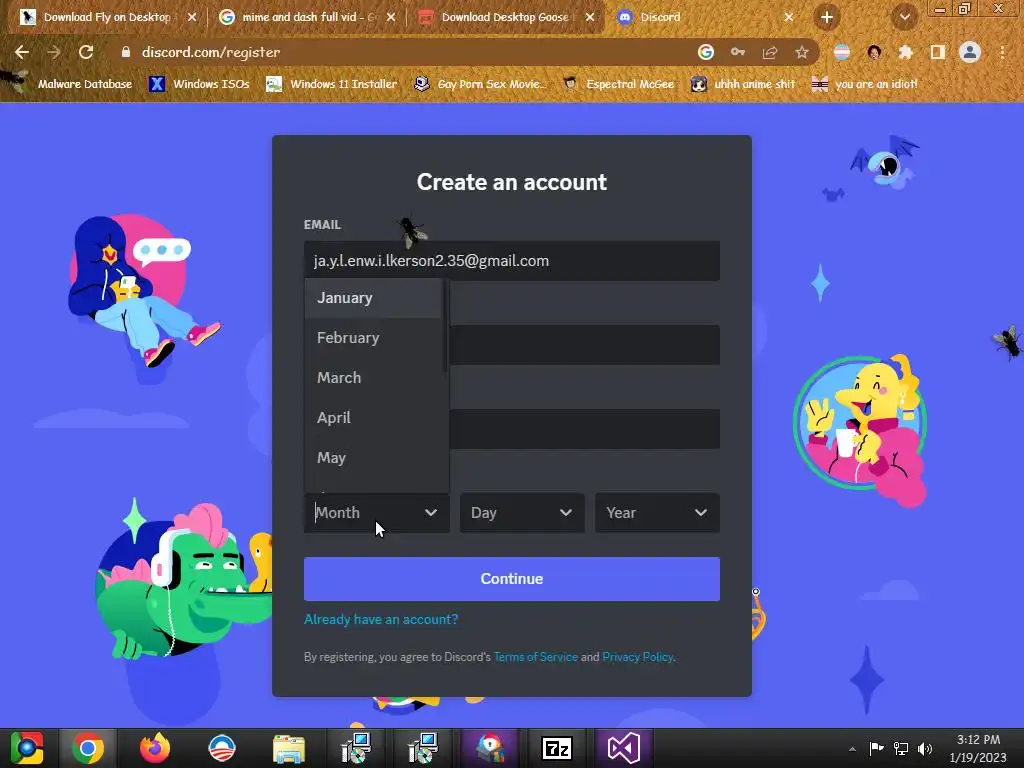Switch to the Download Fly on Desktop tab
The image size is (1024, 768).
coord(106,18)
